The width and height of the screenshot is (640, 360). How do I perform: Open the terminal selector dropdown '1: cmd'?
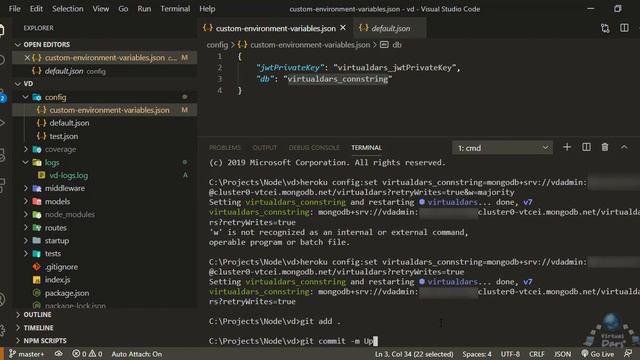[502, 148]
